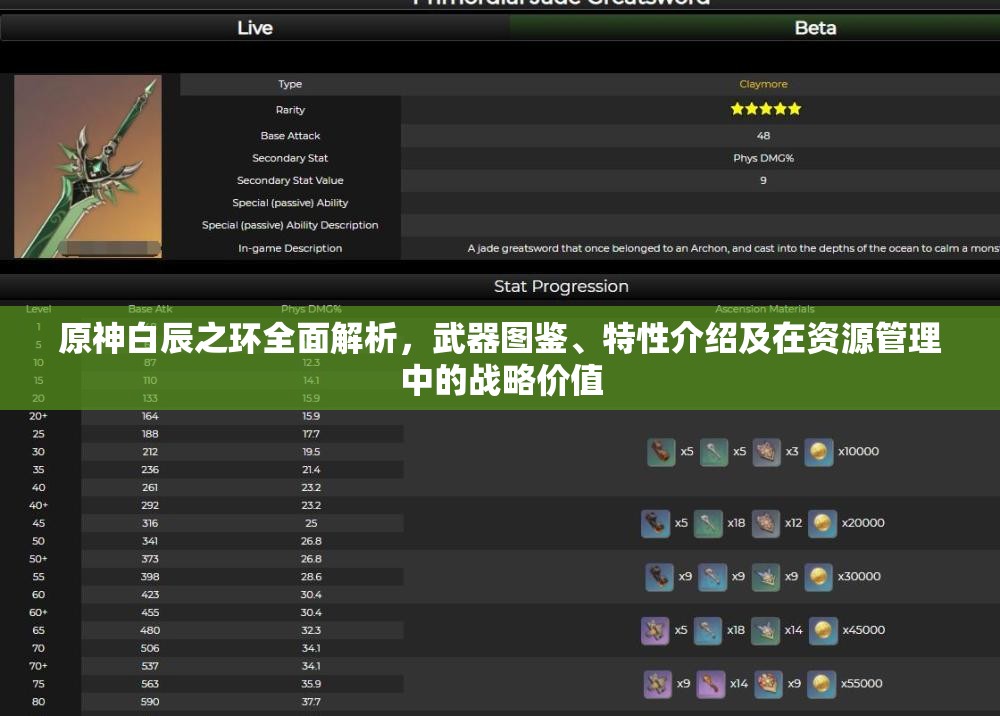
Task: Click the level 20+ cell
Action: [38, 416]
